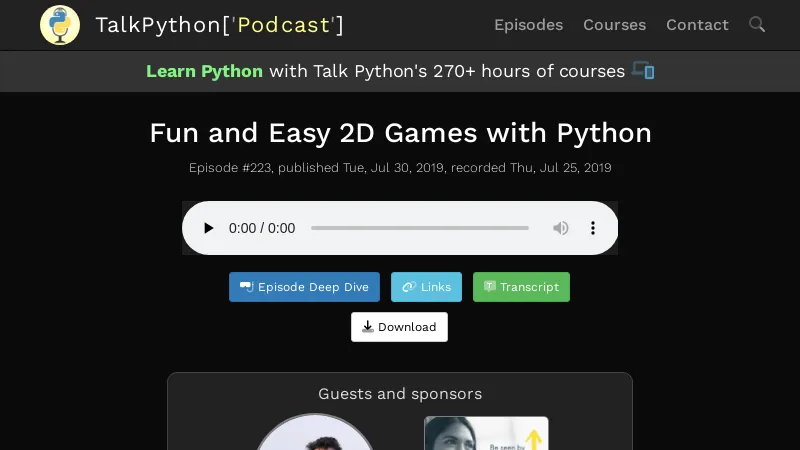Open the Courses menu item
Screen dimensions: 800x450
pos(614,25)
